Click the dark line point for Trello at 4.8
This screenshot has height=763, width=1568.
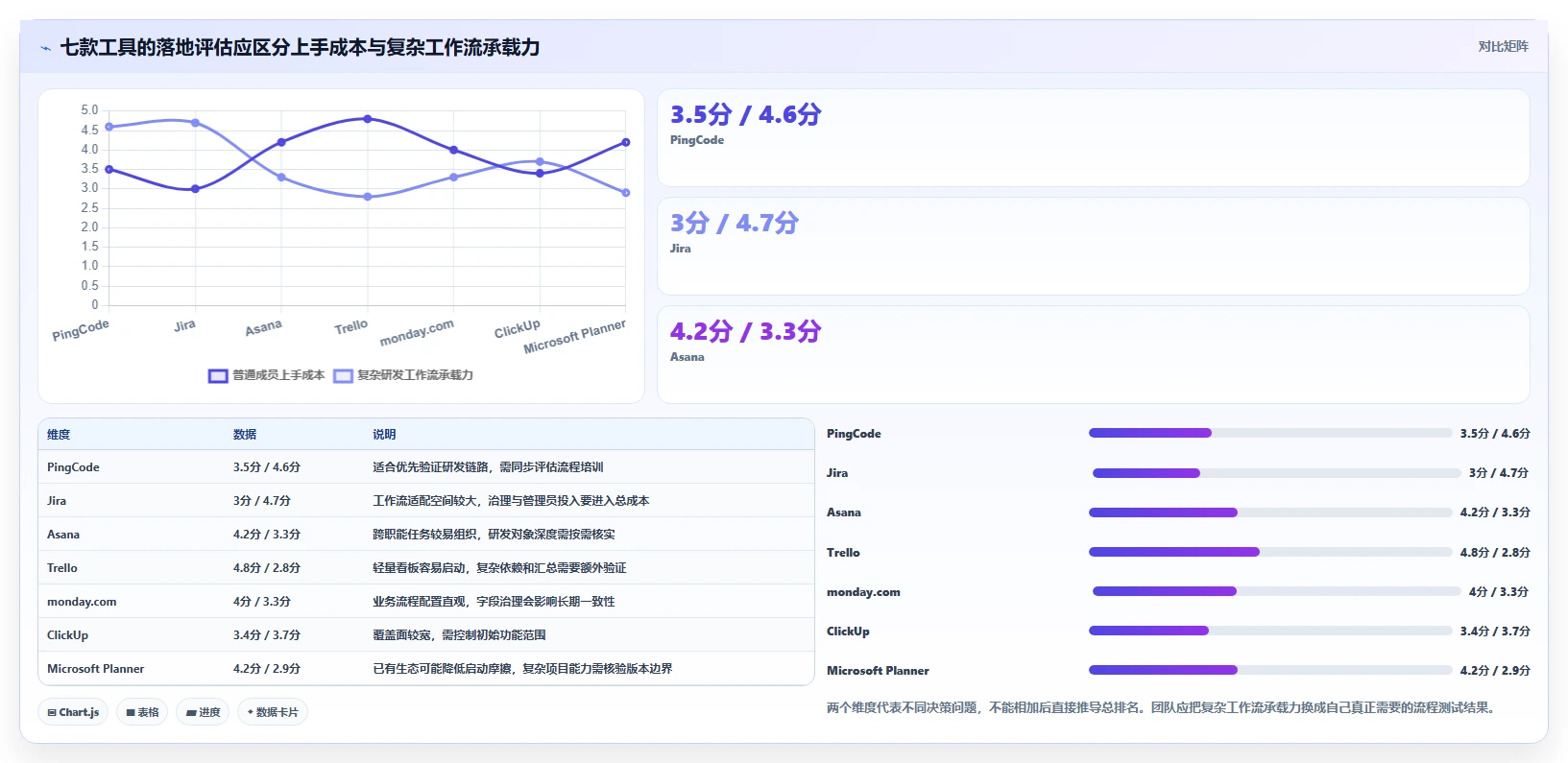click(x=368, y=119)
